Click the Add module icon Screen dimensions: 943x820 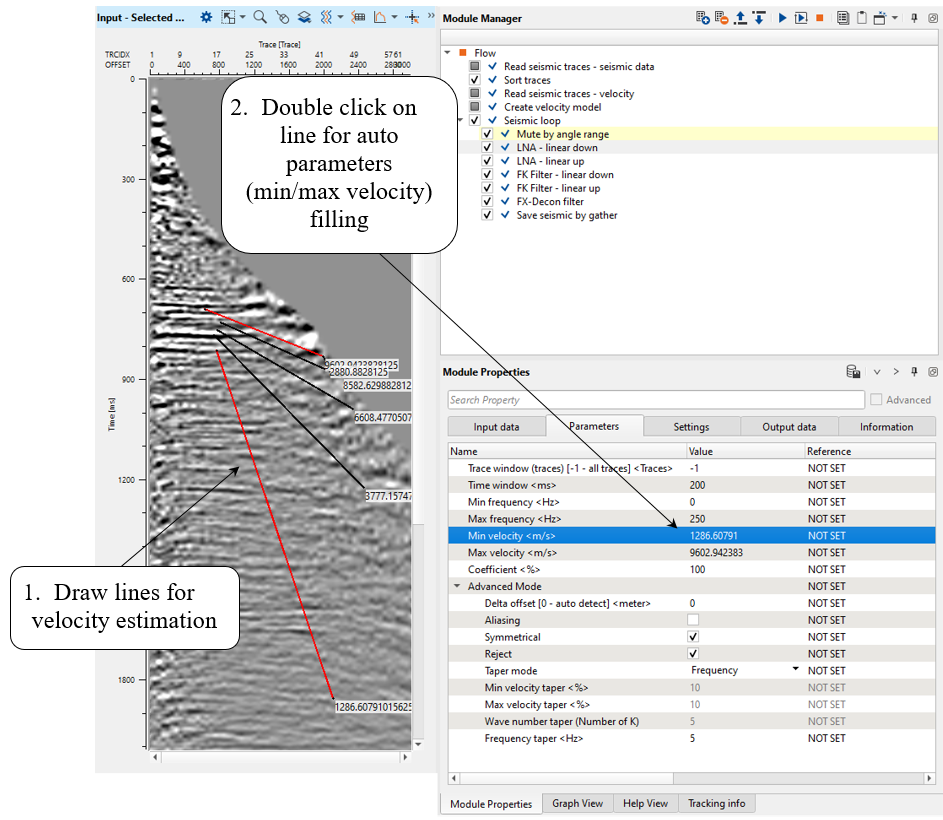[704, 18]
